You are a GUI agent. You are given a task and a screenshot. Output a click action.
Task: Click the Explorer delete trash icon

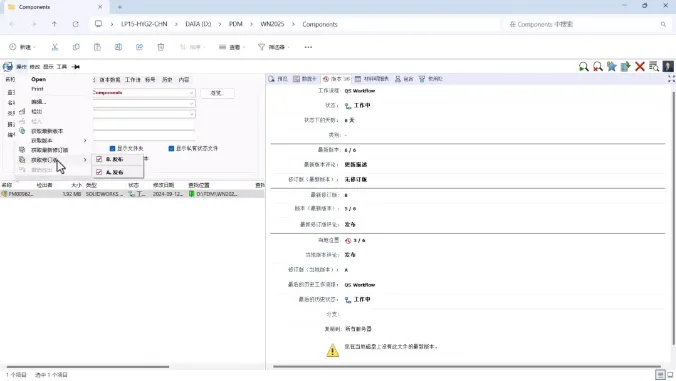pyautogui.click(x=161, y=47)
